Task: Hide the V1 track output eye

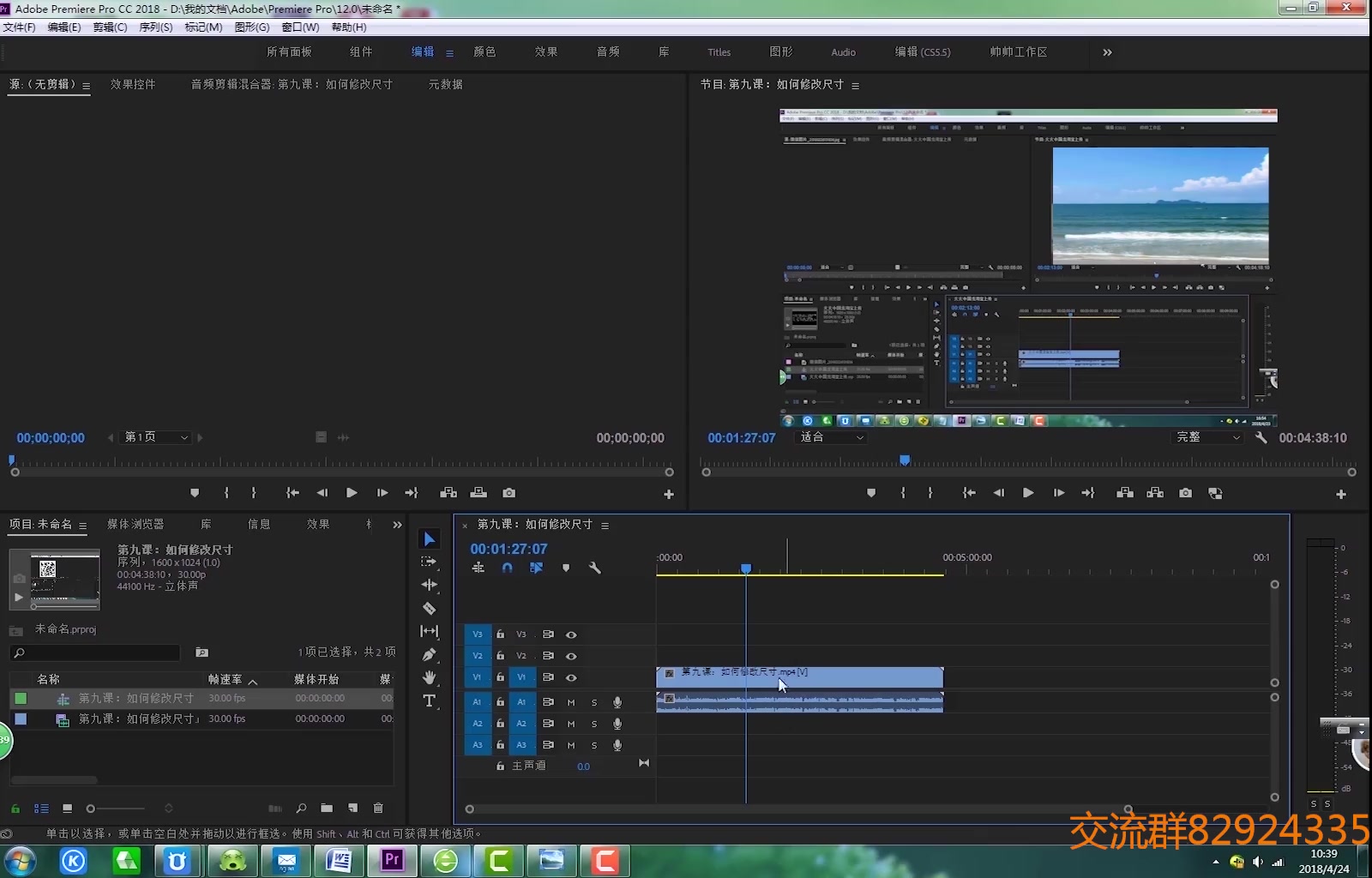Action: [571, 677]
